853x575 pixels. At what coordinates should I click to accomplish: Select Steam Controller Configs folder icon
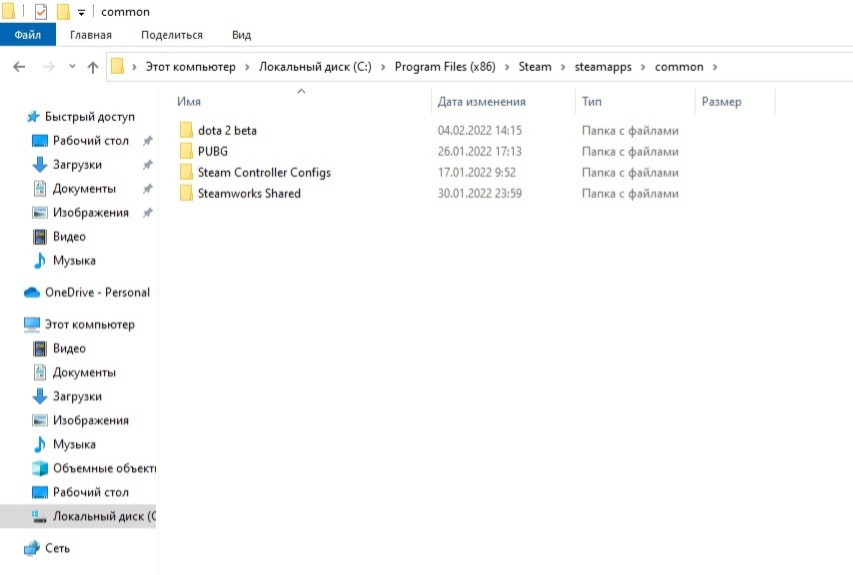[x=186, y=172]
